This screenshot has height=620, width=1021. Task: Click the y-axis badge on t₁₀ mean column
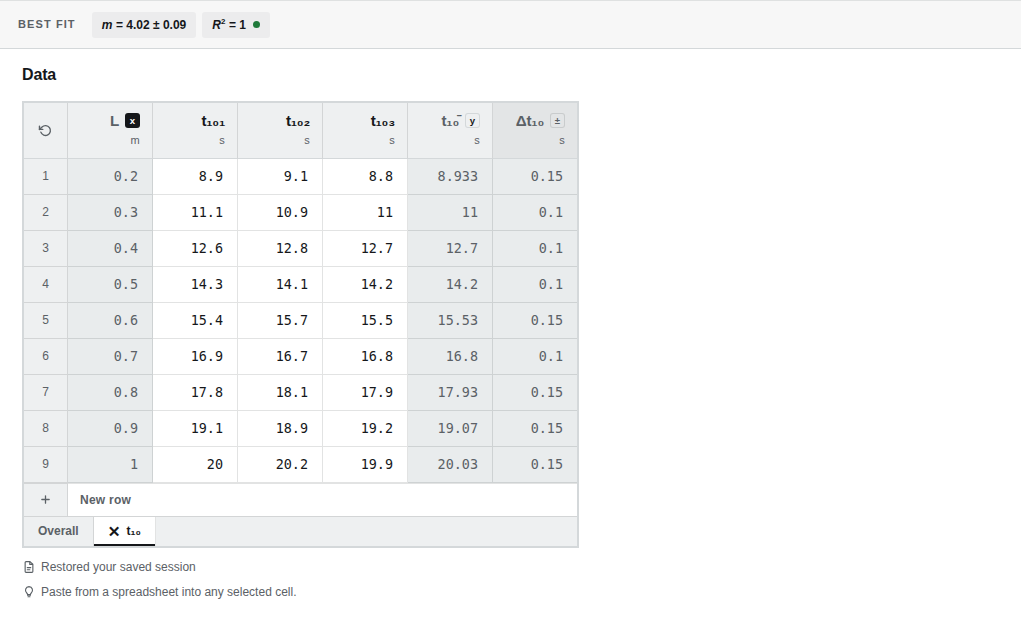(x=472, y=121)
